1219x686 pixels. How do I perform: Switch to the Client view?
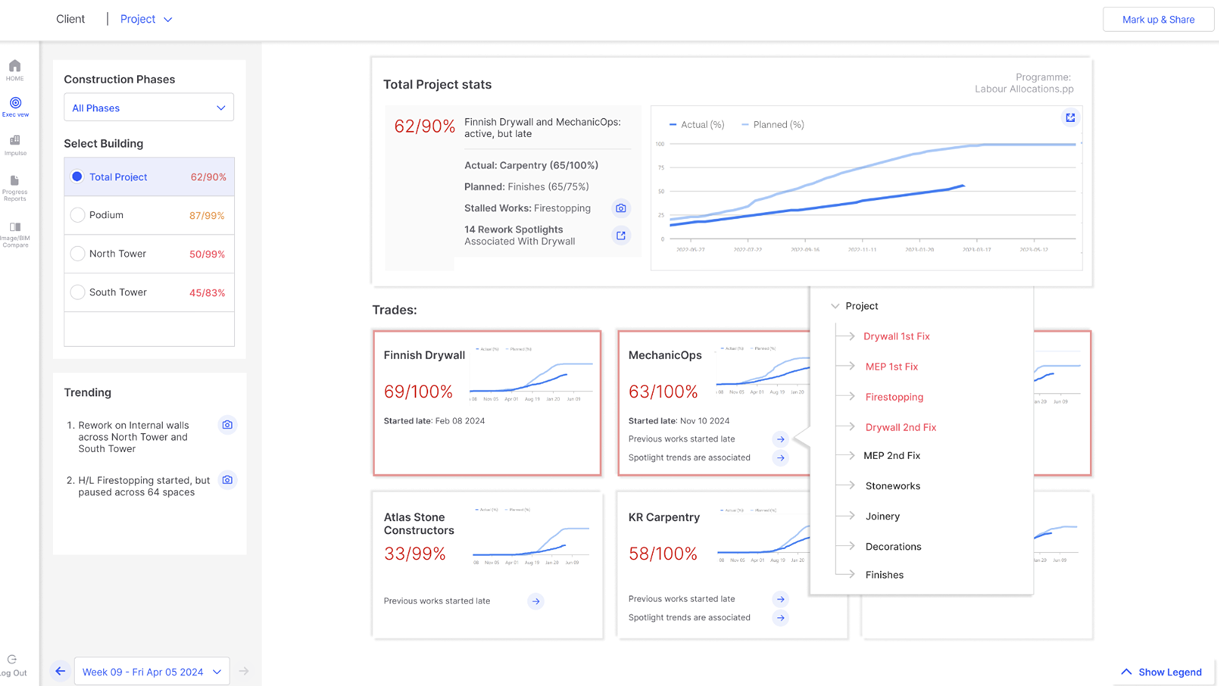(x=70, y=18)
